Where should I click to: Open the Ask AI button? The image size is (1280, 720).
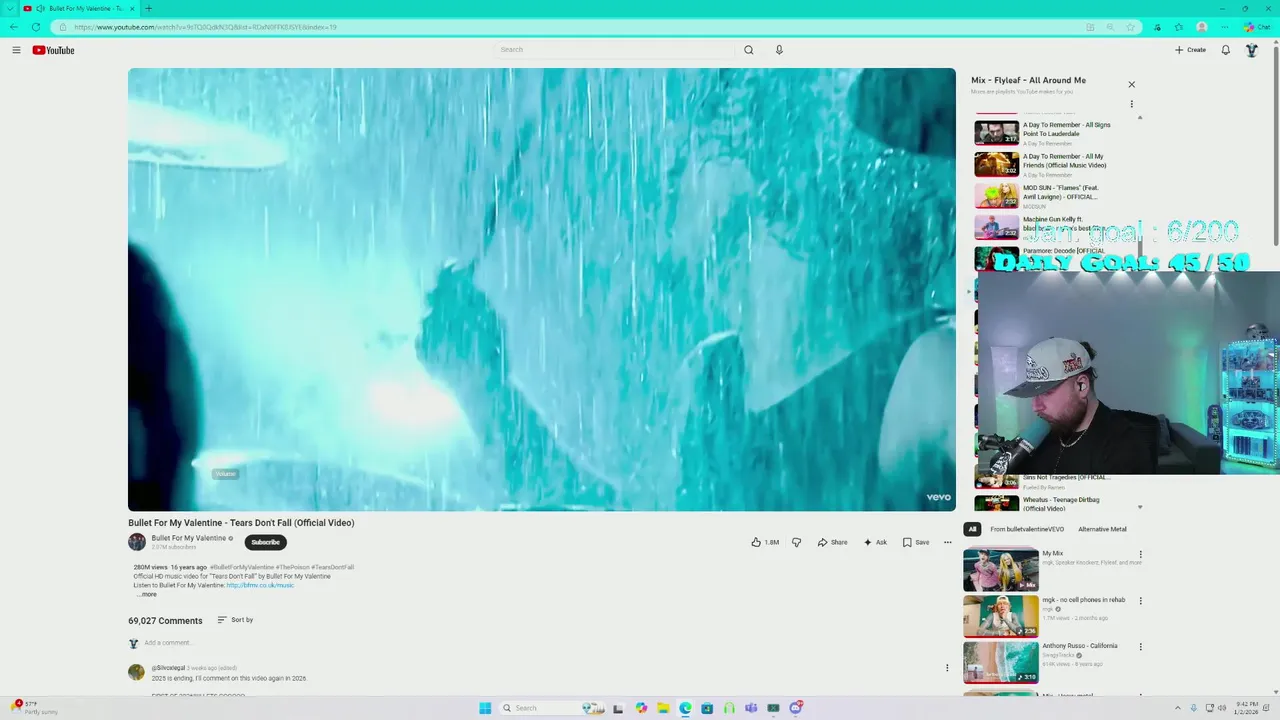[875, 542]
